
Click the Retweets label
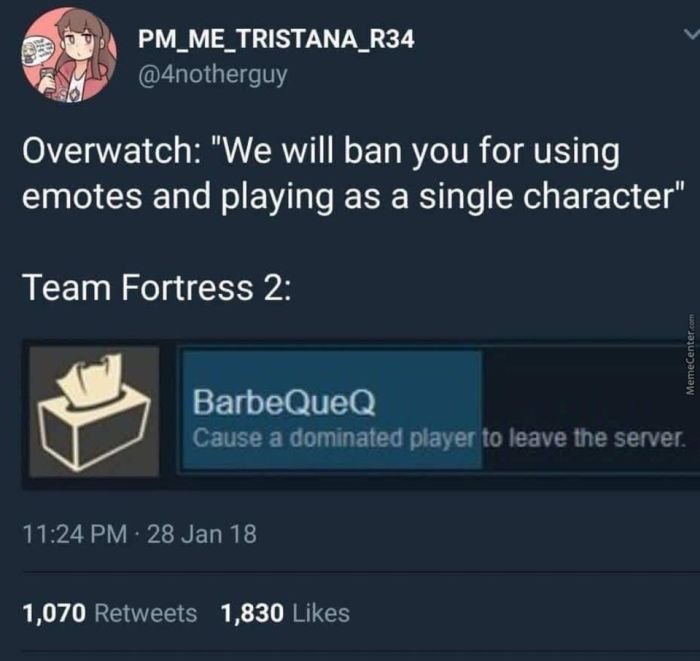(146, 613)
